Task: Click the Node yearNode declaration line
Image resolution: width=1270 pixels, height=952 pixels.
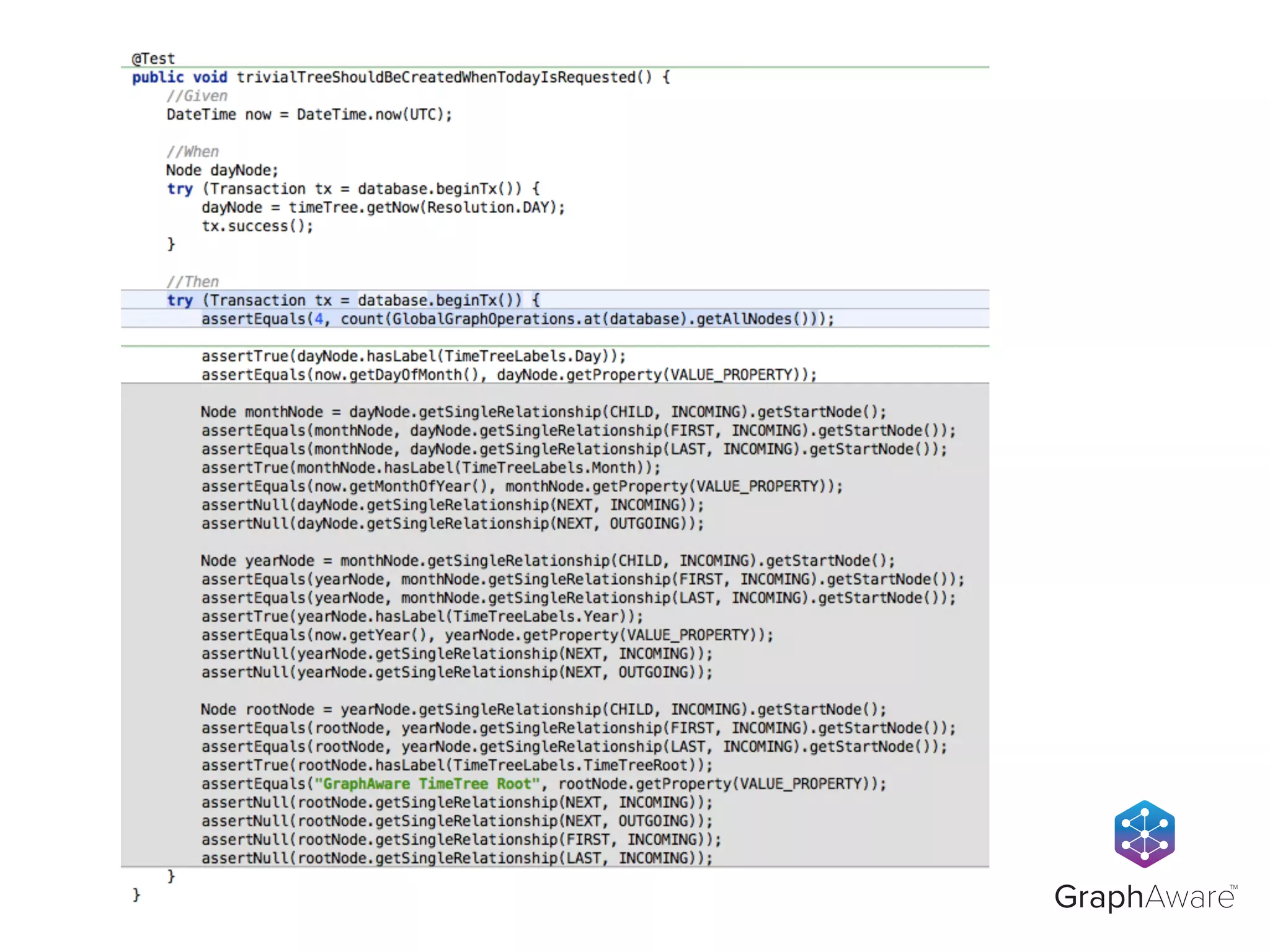Action: click(x=548, y=561)
